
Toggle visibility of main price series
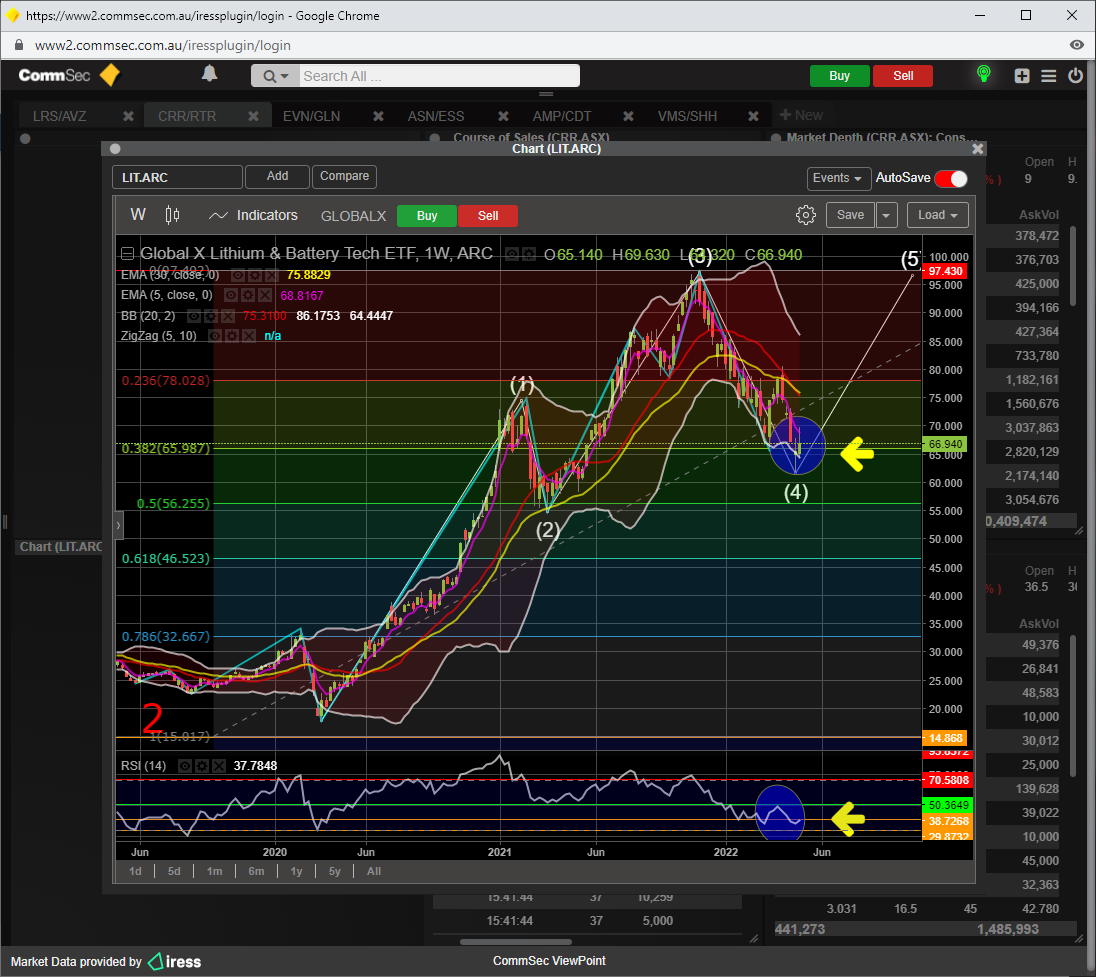point(512,254)
